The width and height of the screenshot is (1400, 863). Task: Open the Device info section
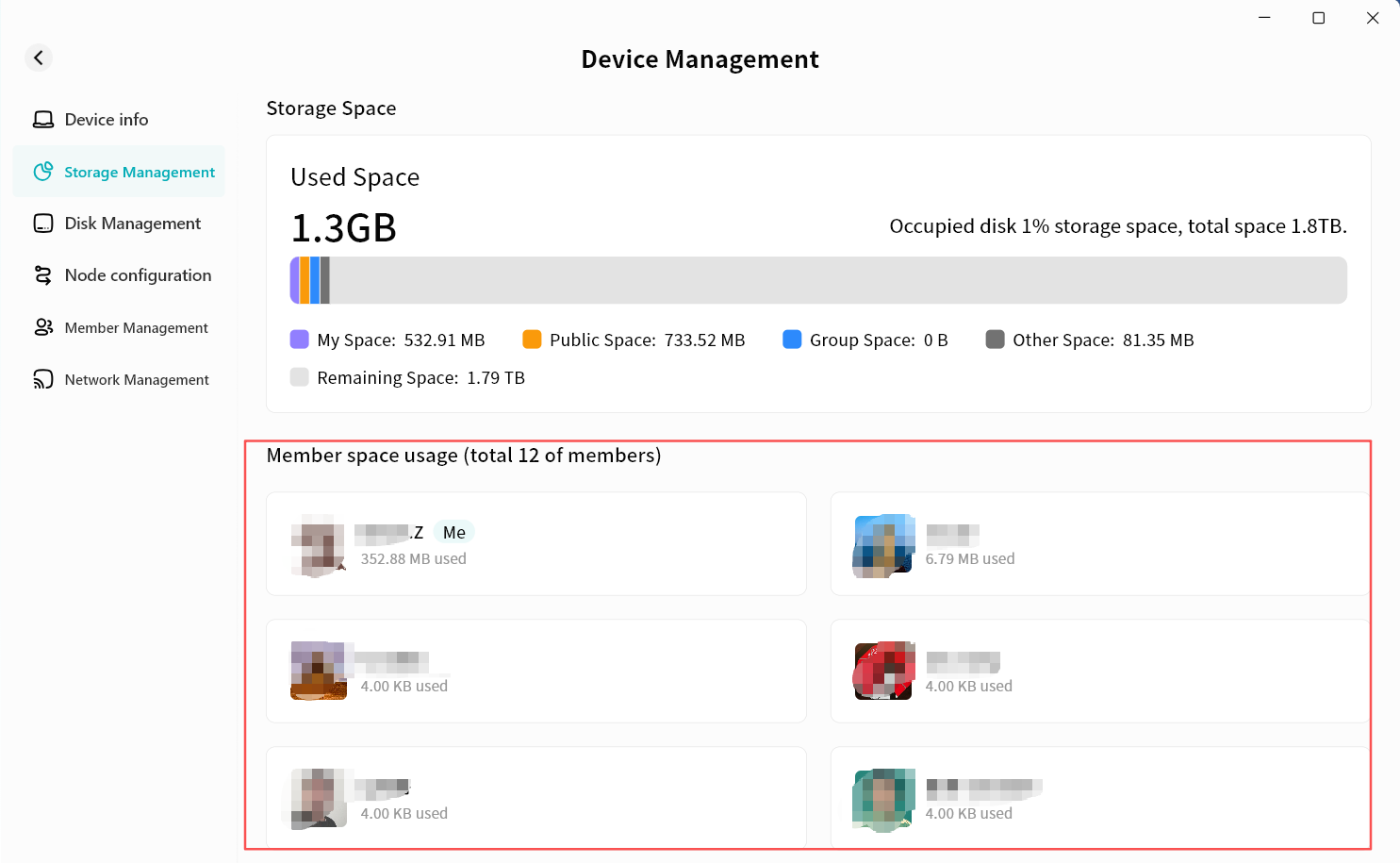pyautogui.click(x=107, y=120)
